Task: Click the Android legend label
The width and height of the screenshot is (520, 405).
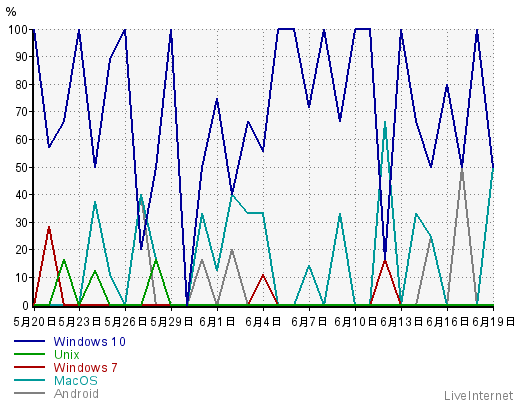Action: click(x=76, y=393)
